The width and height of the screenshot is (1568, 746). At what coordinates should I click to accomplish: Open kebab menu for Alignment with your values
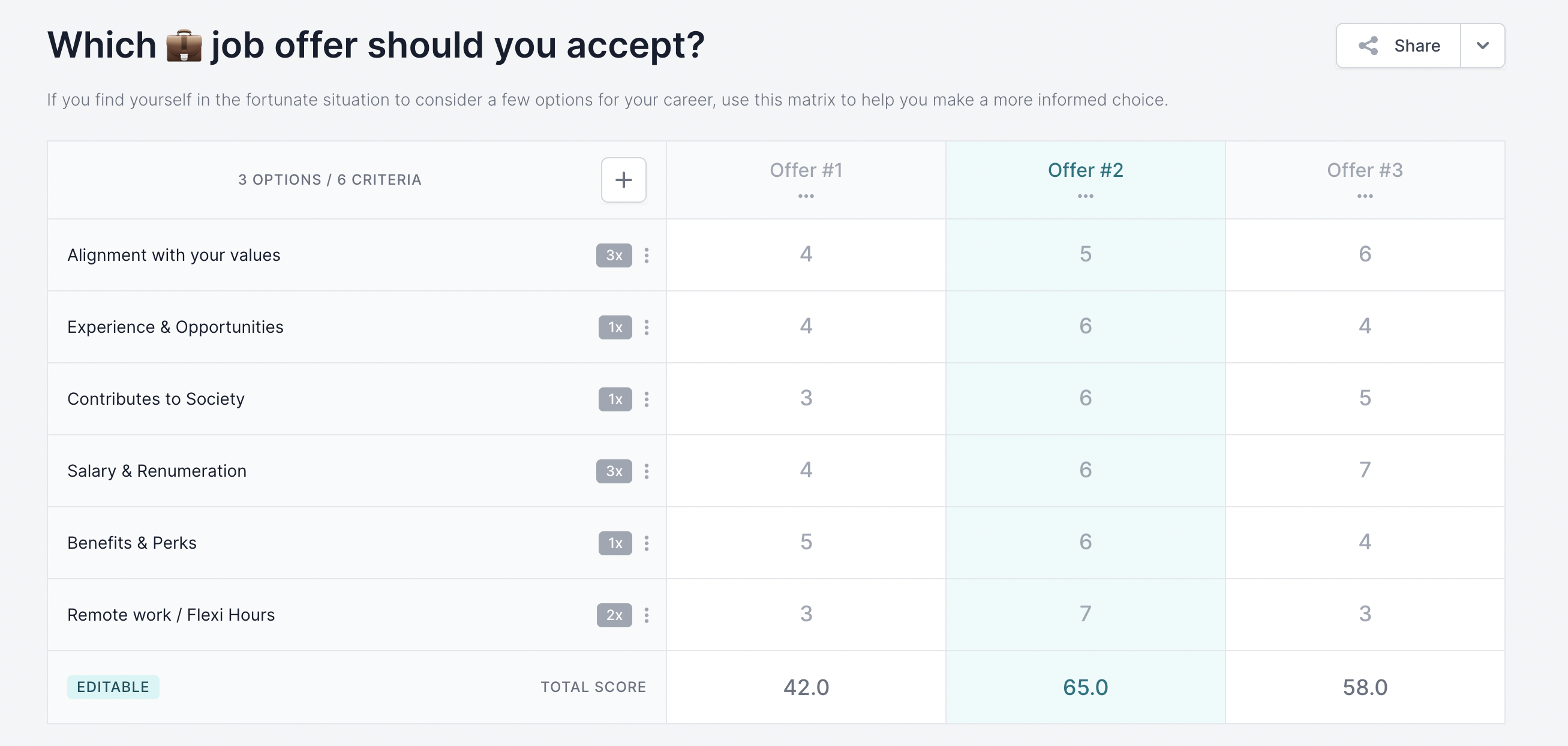click(x=647, y=255)
